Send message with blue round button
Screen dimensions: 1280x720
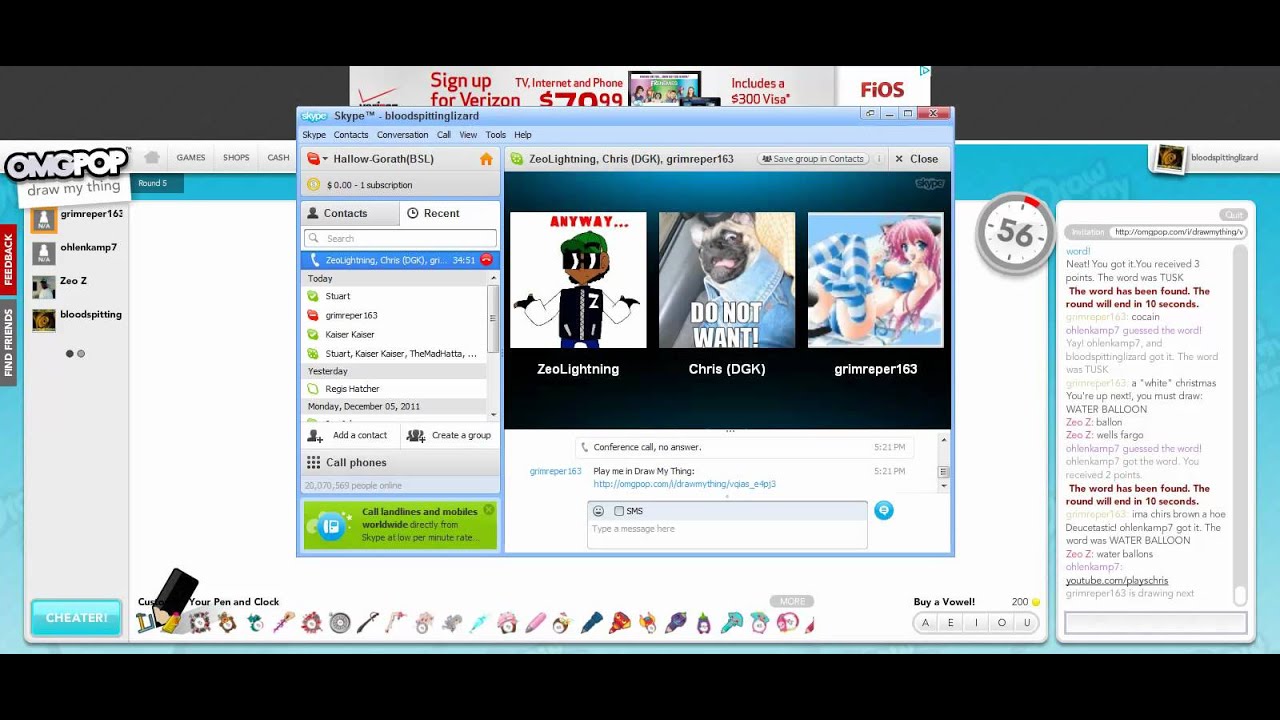point(883,511)
